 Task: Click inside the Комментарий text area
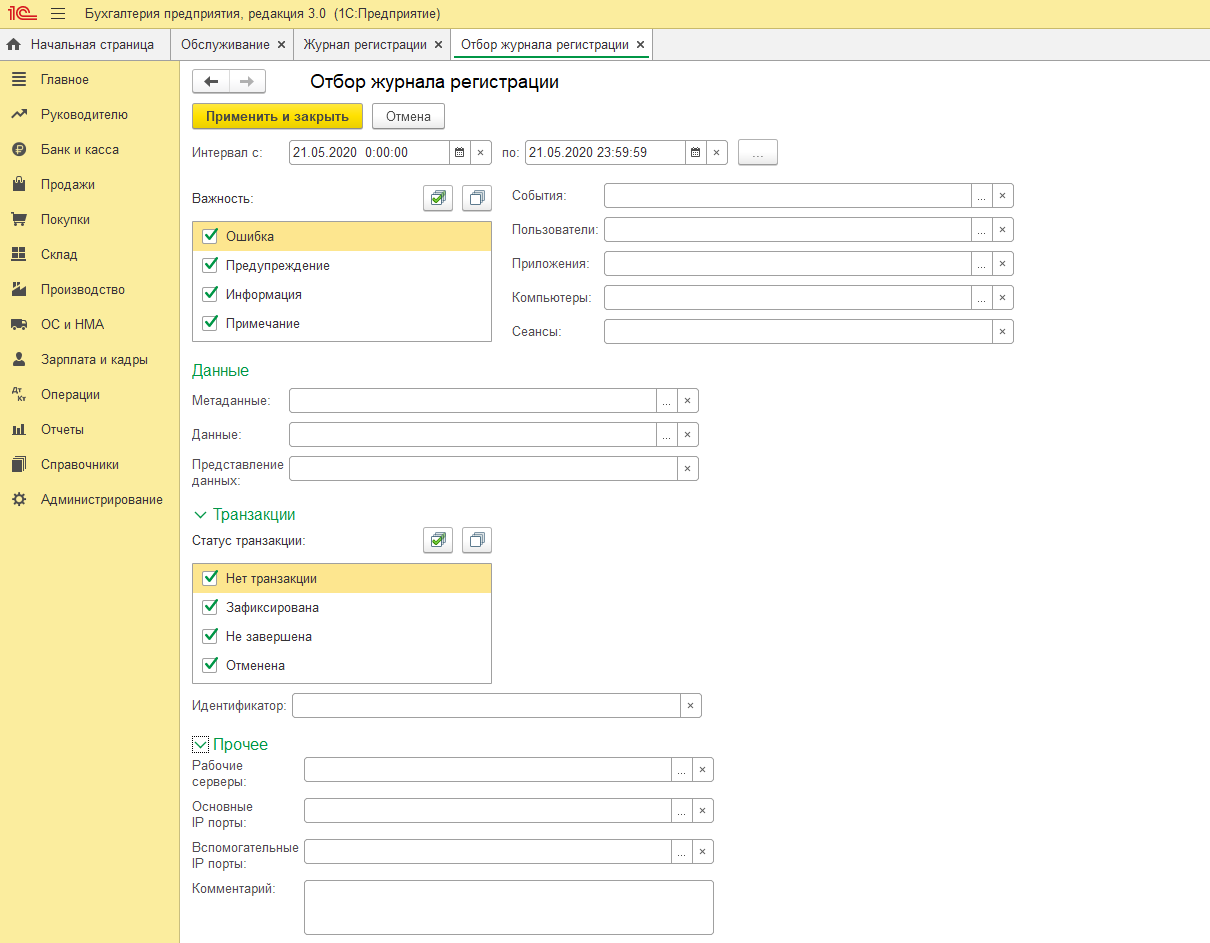pyautogui.click(x=508, y=906)
